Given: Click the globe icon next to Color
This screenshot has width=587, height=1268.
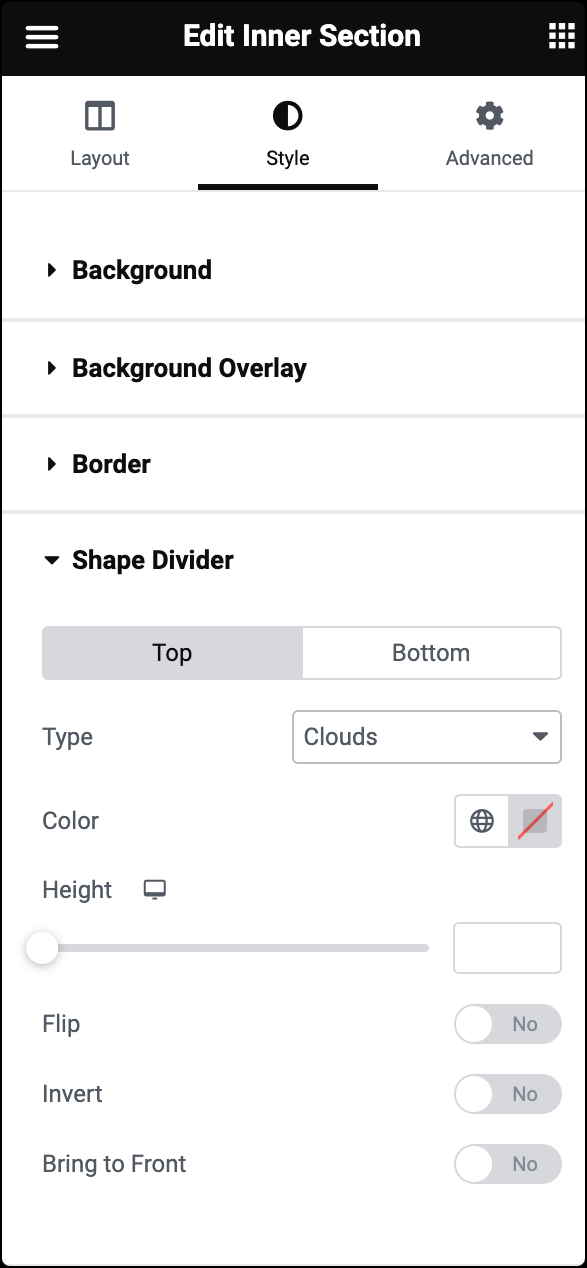Looking at the screenshot, I should tap(484, 821).
